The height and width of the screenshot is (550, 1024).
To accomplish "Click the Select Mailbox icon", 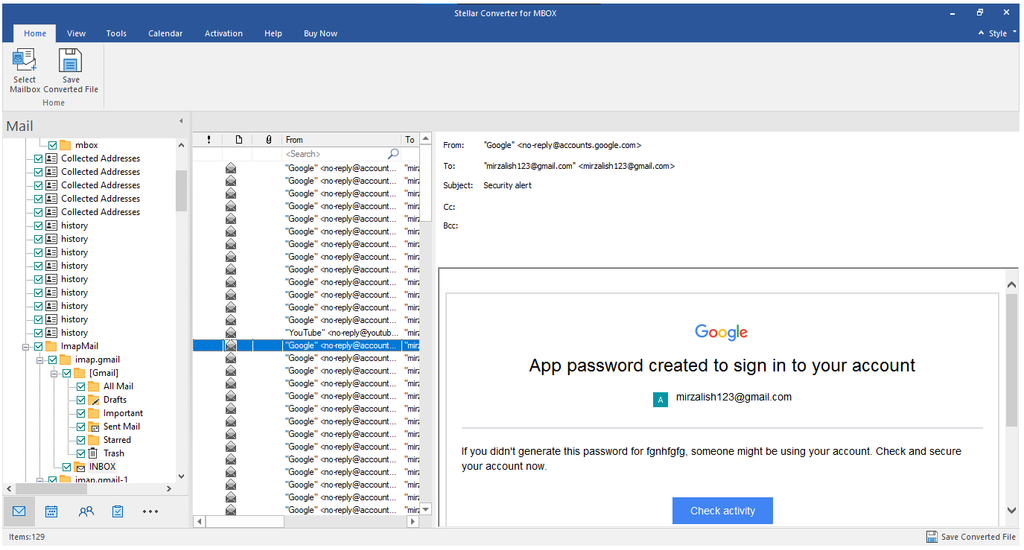I will [25, 59].
